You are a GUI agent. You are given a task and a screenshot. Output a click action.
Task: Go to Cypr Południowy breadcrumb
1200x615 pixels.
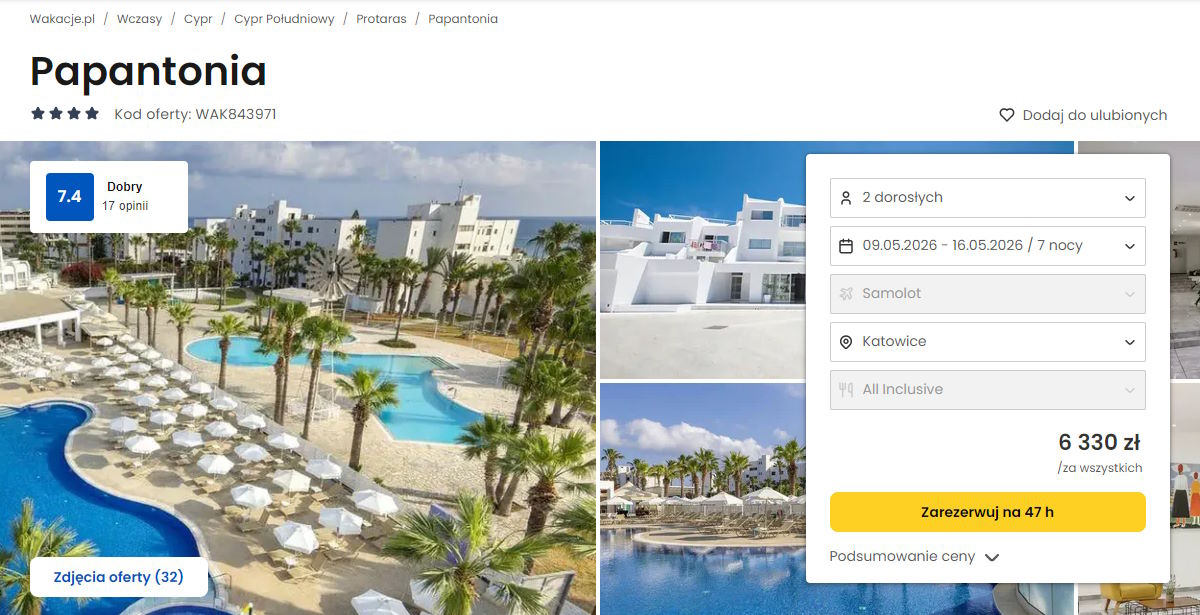pos(284,19)
